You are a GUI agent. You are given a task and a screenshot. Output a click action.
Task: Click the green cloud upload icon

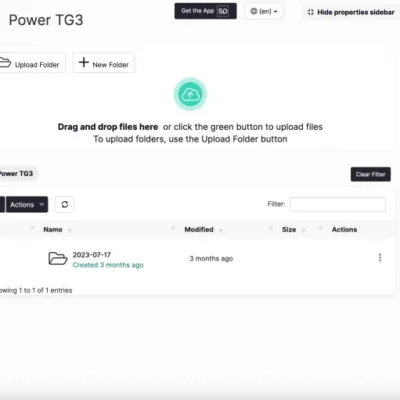point(190,95)
